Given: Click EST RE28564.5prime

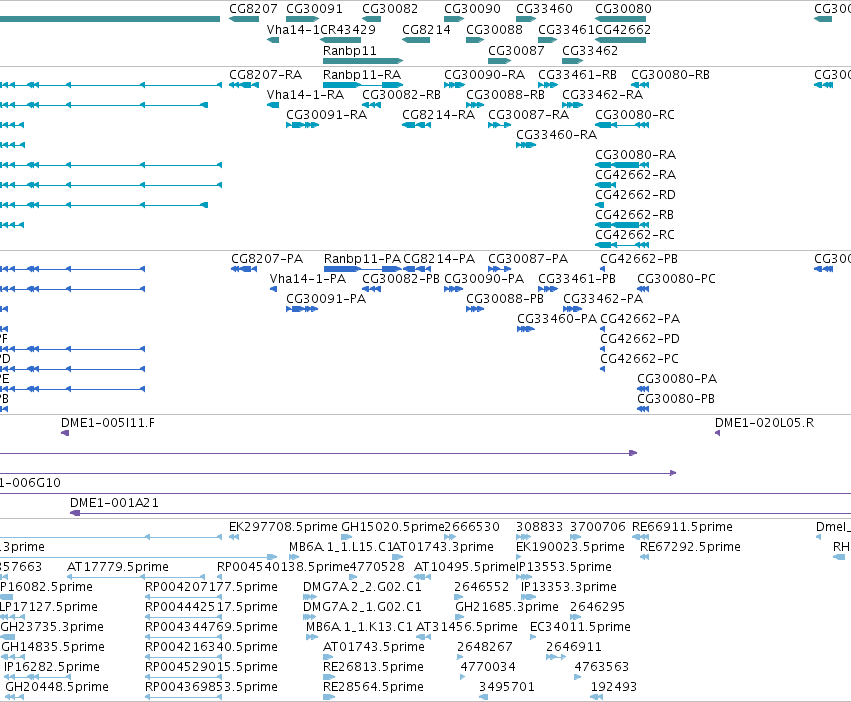Looking at the screenshot, I should click(x=329, y=697).
